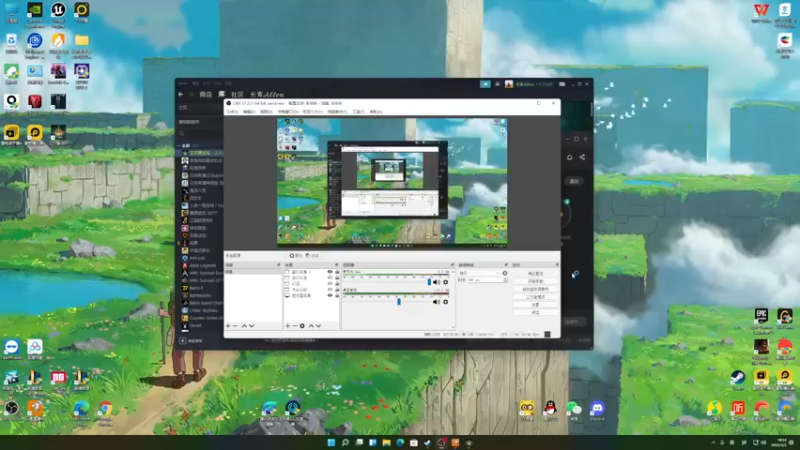Remove the scene with the minus icon in OBS Scenes panel
The image size is (800, 450).
235,326
